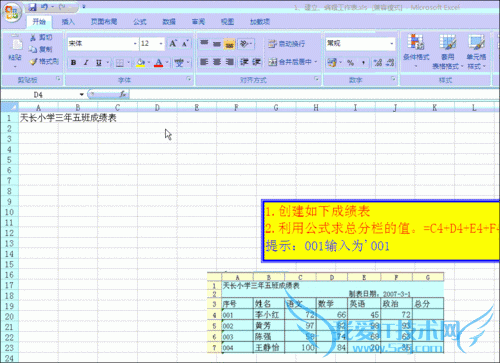Open the fill color dropdown arrow

[149, 62]
